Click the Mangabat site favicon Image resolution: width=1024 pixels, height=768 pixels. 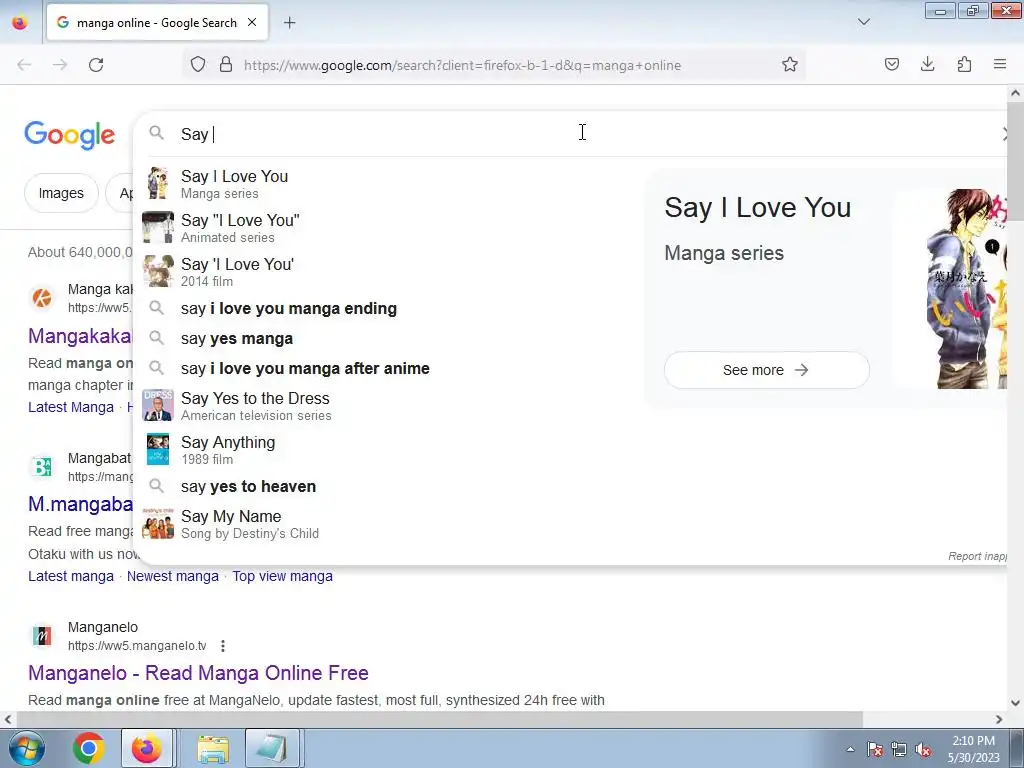(x=42, y=466)
